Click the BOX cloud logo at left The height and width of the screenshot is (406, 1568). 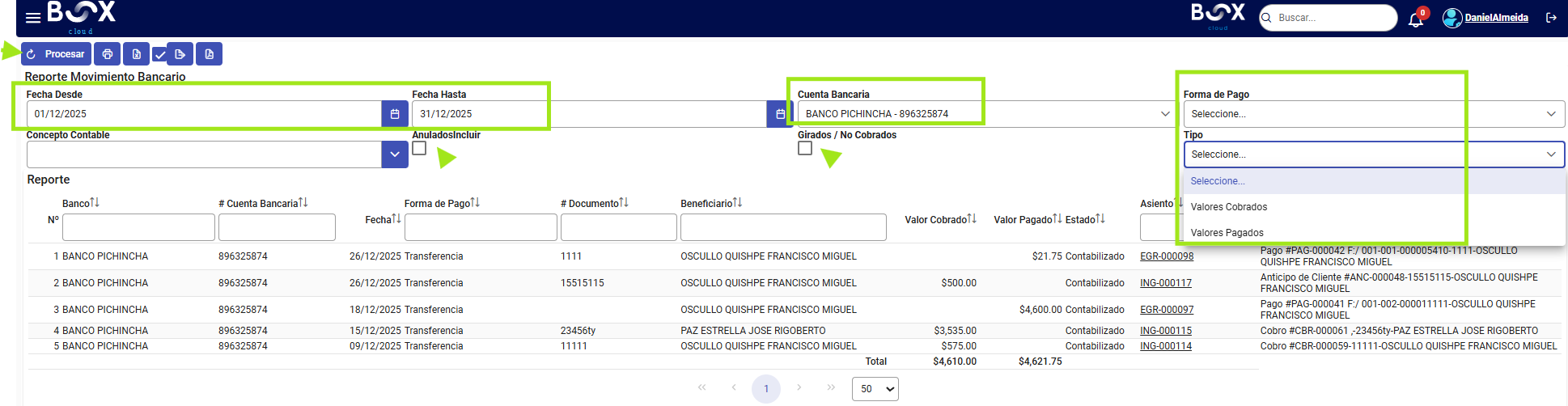[81, 17]
